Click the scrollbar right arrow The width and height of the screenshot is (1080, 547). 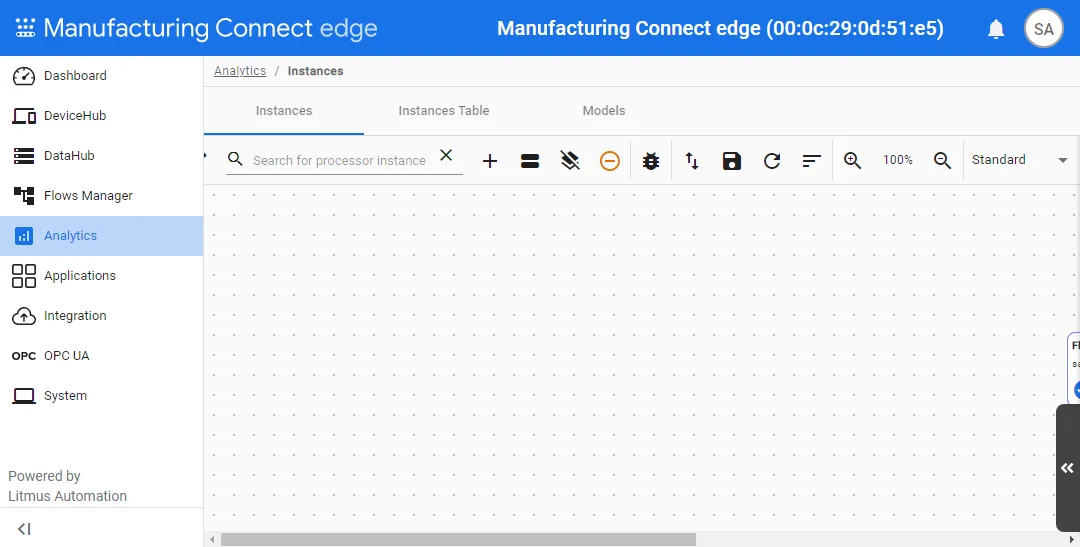click(x=1071, y=539)
